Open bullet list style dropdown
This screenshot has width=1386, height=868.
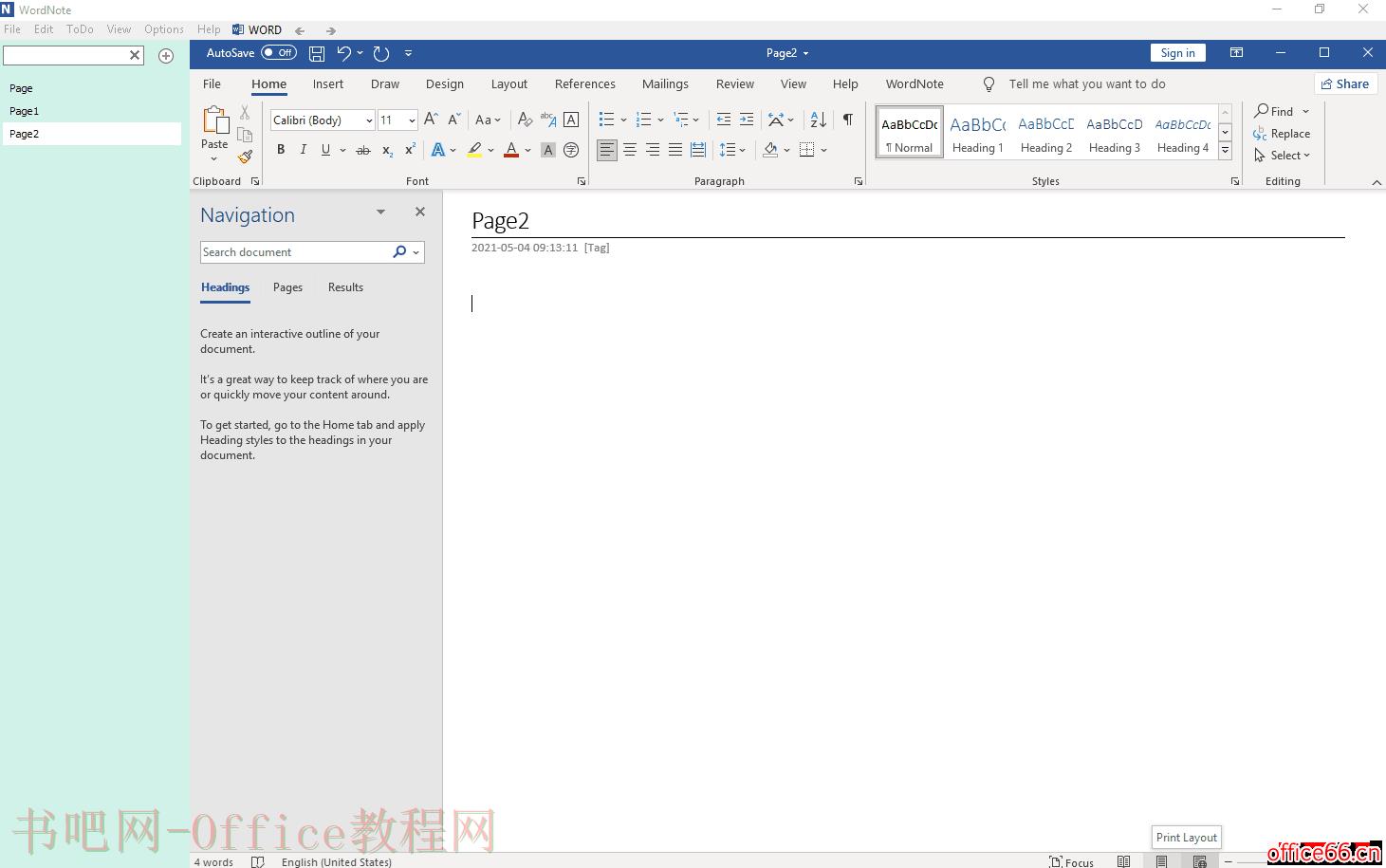623,120
